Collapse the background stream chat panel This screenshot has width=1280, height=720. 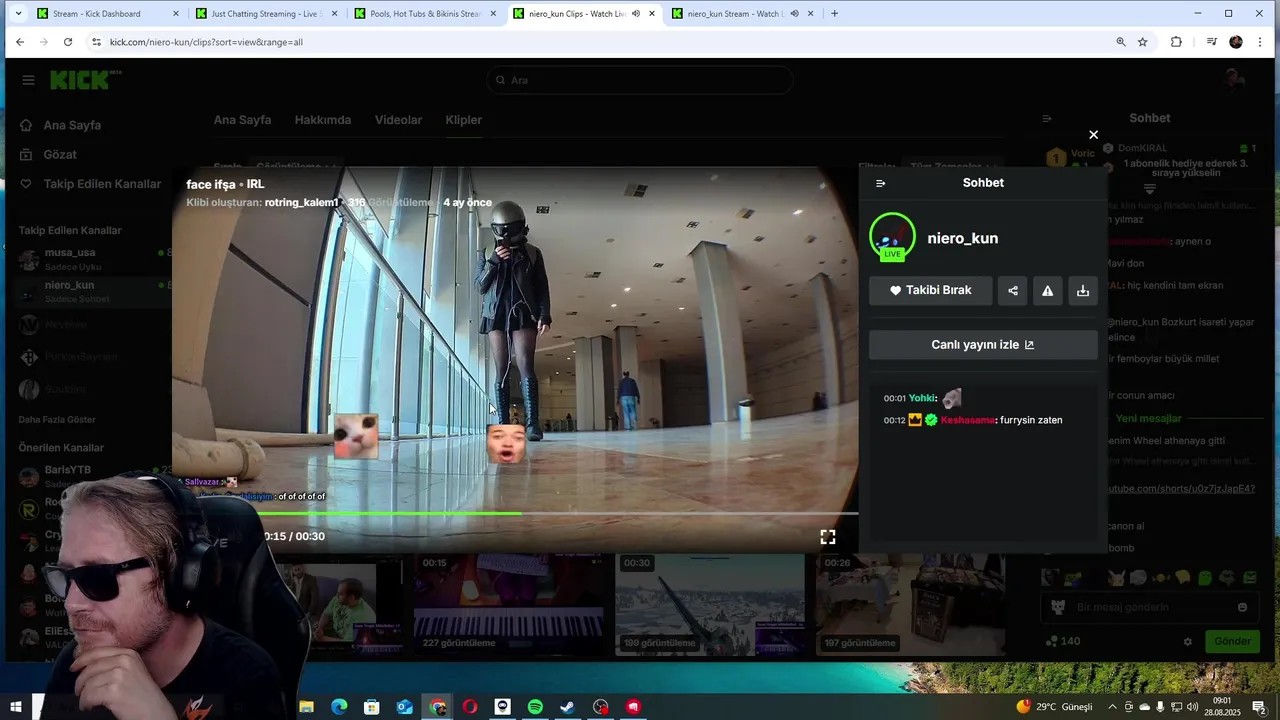[1047, 118]
